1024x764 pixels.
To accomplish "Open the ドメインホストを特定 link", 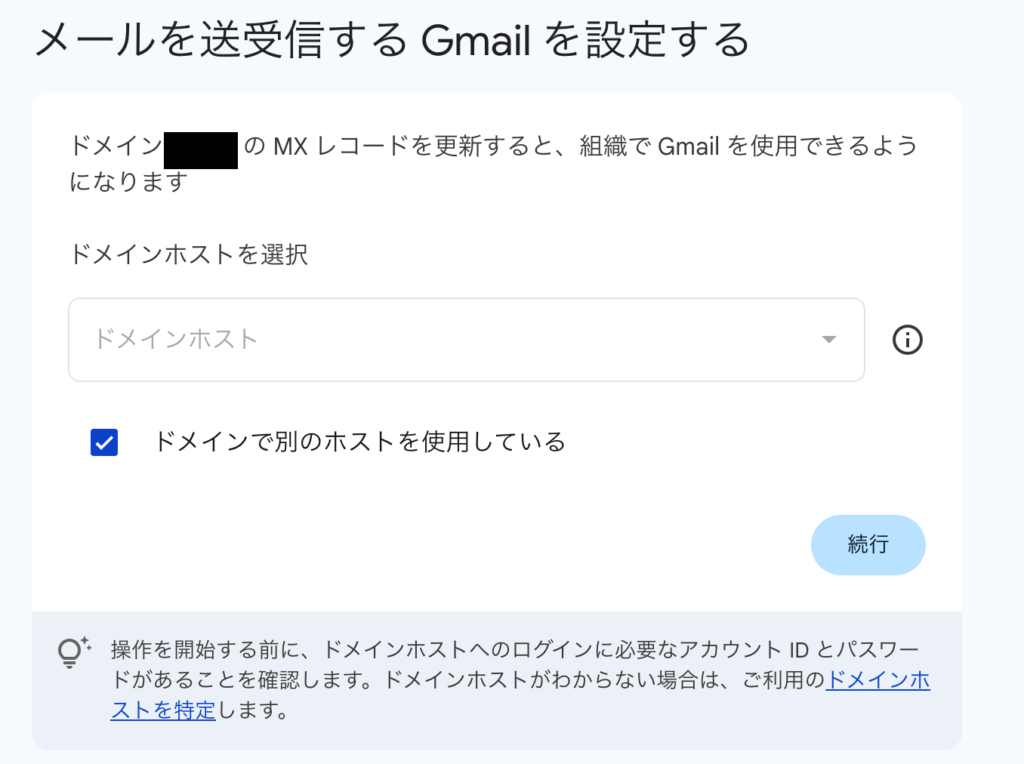I will (878, 681).
